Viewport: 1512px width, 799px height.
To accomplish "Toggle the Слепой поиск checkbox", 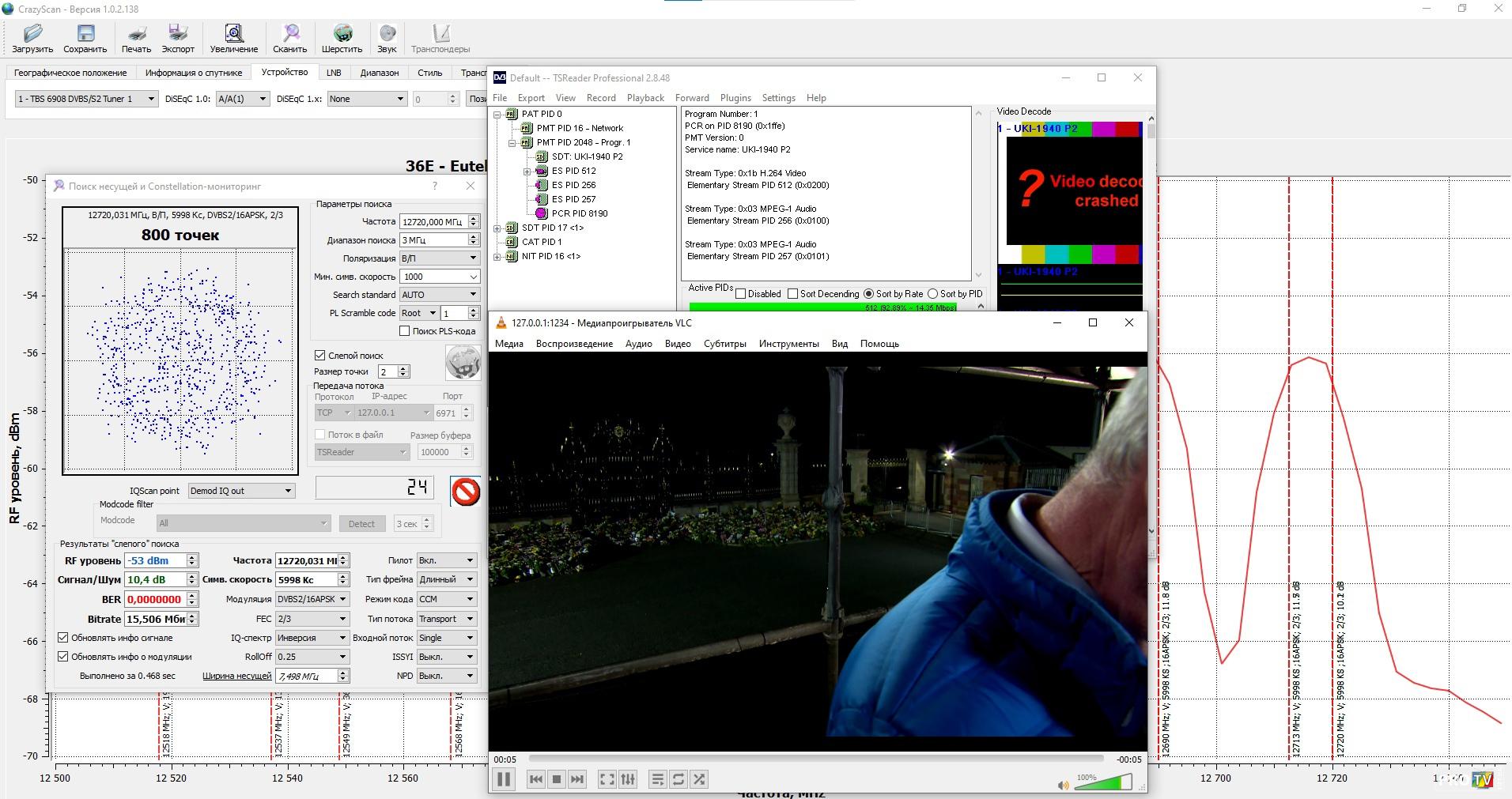I will 320,356.
